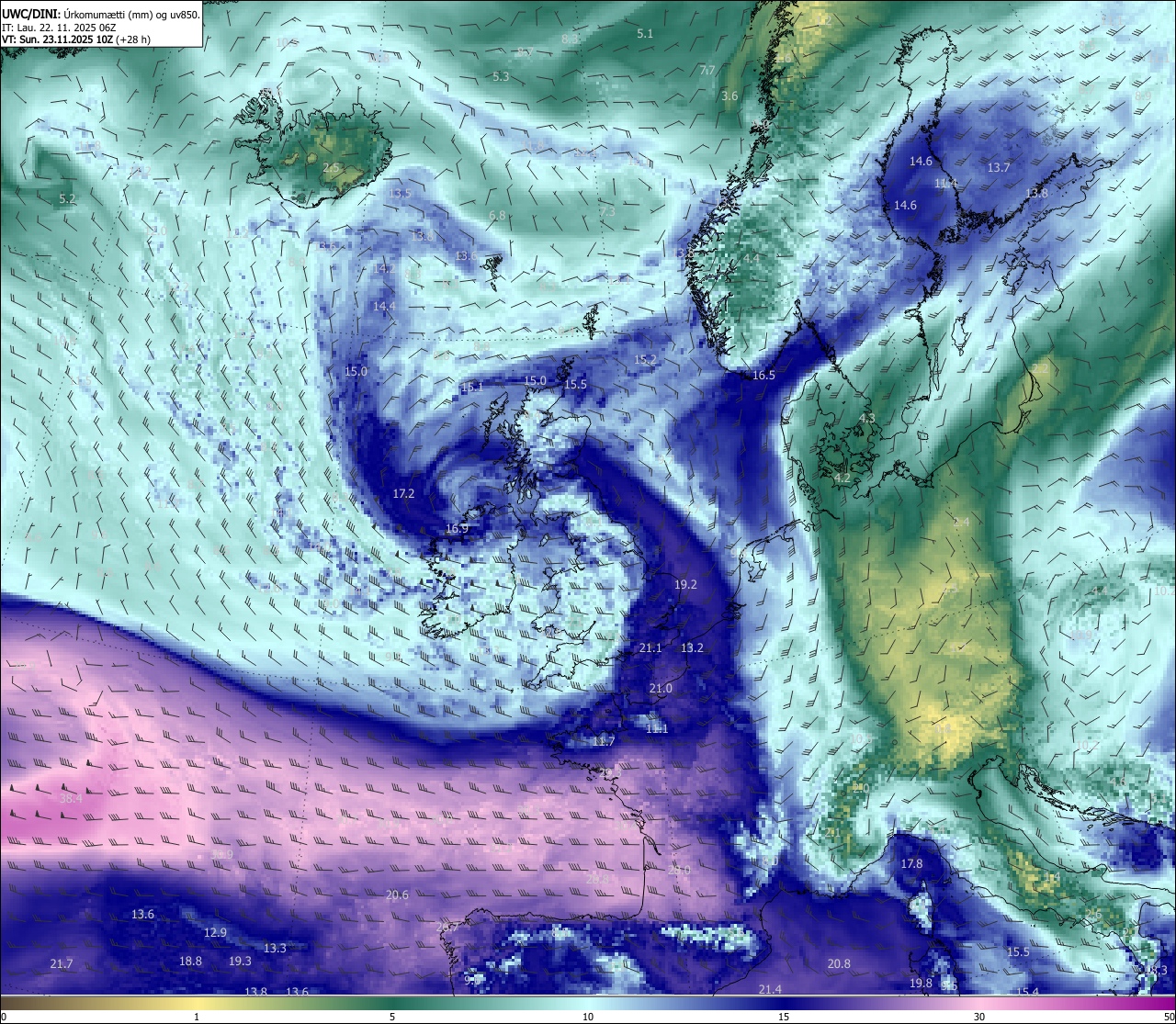Click the 21.0 value over the English Channel
The image size is (1176, 1024).
[661, 688]
